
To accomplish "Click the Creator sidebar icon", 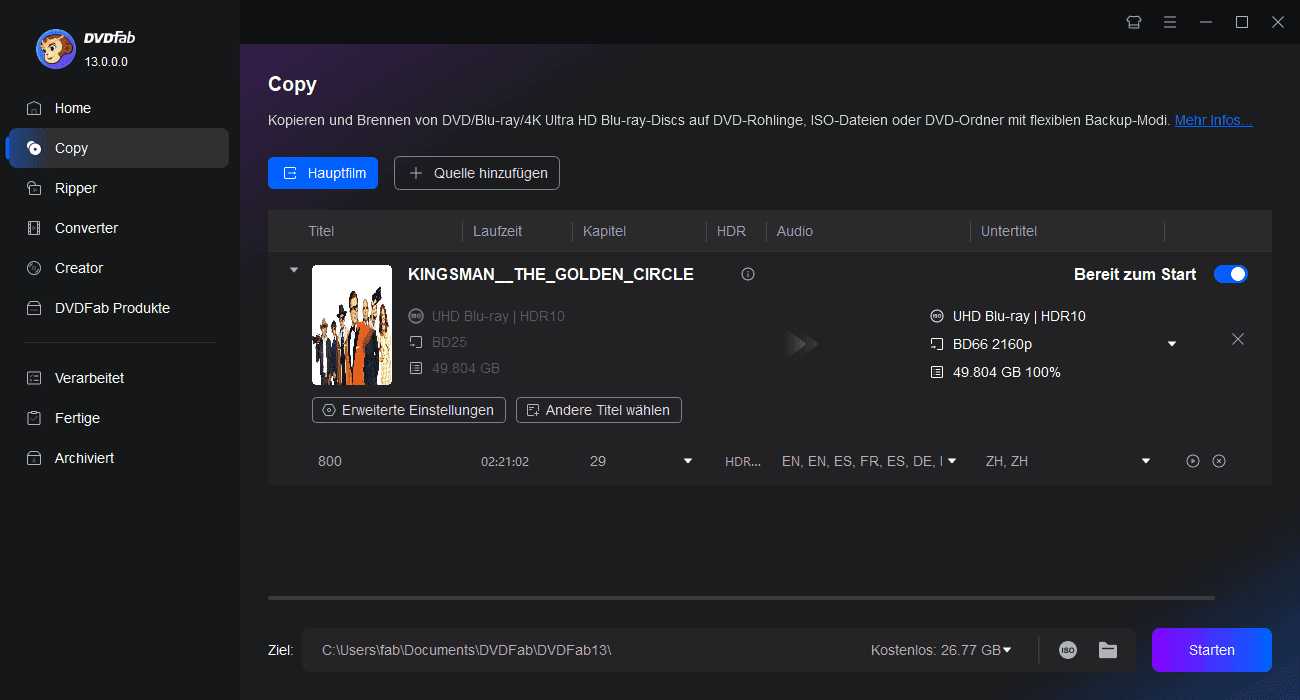I will point(35,268).
